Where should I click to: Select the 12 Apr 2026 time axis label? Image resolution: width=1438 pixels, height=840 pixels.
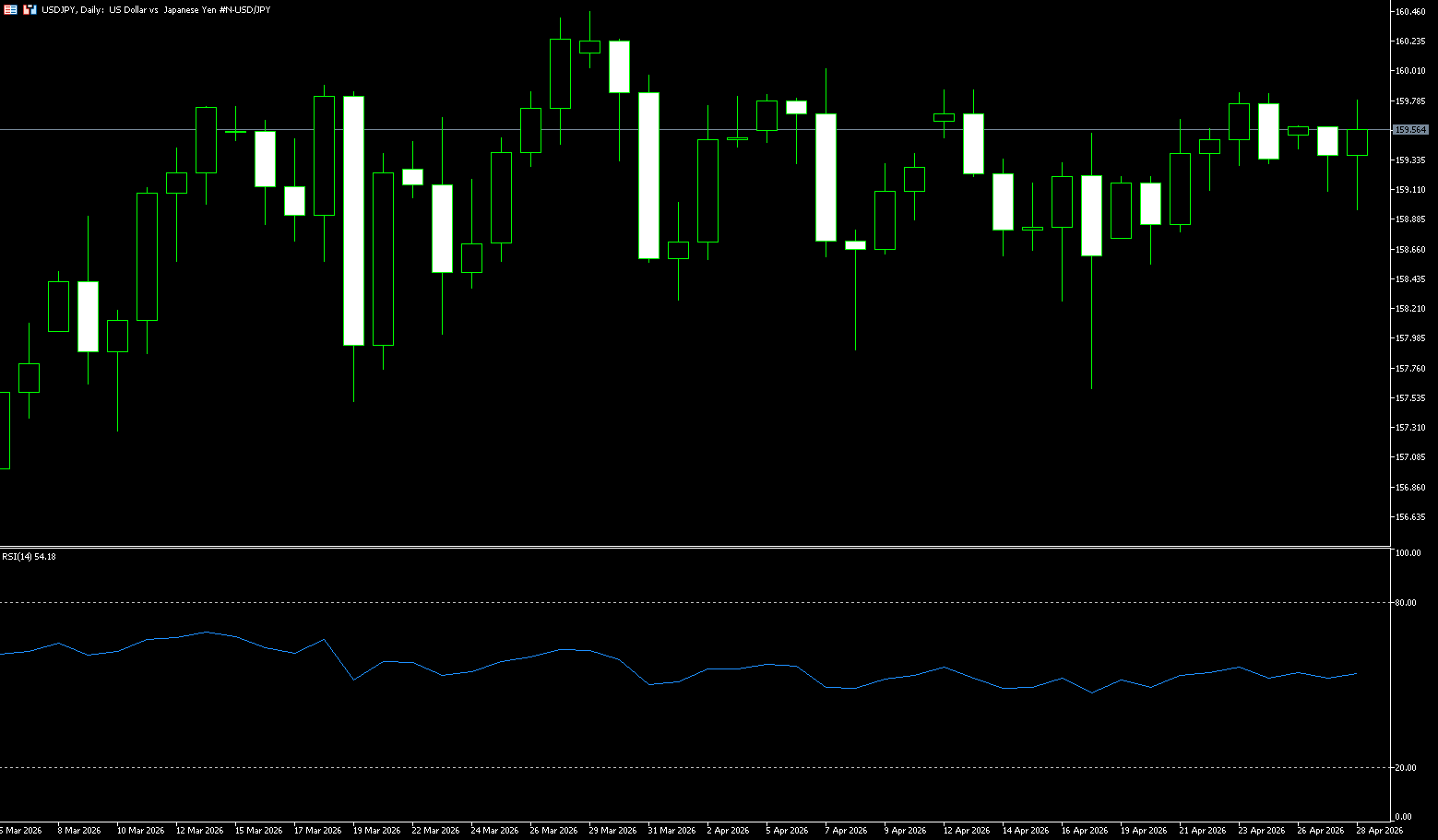[966, 831]
